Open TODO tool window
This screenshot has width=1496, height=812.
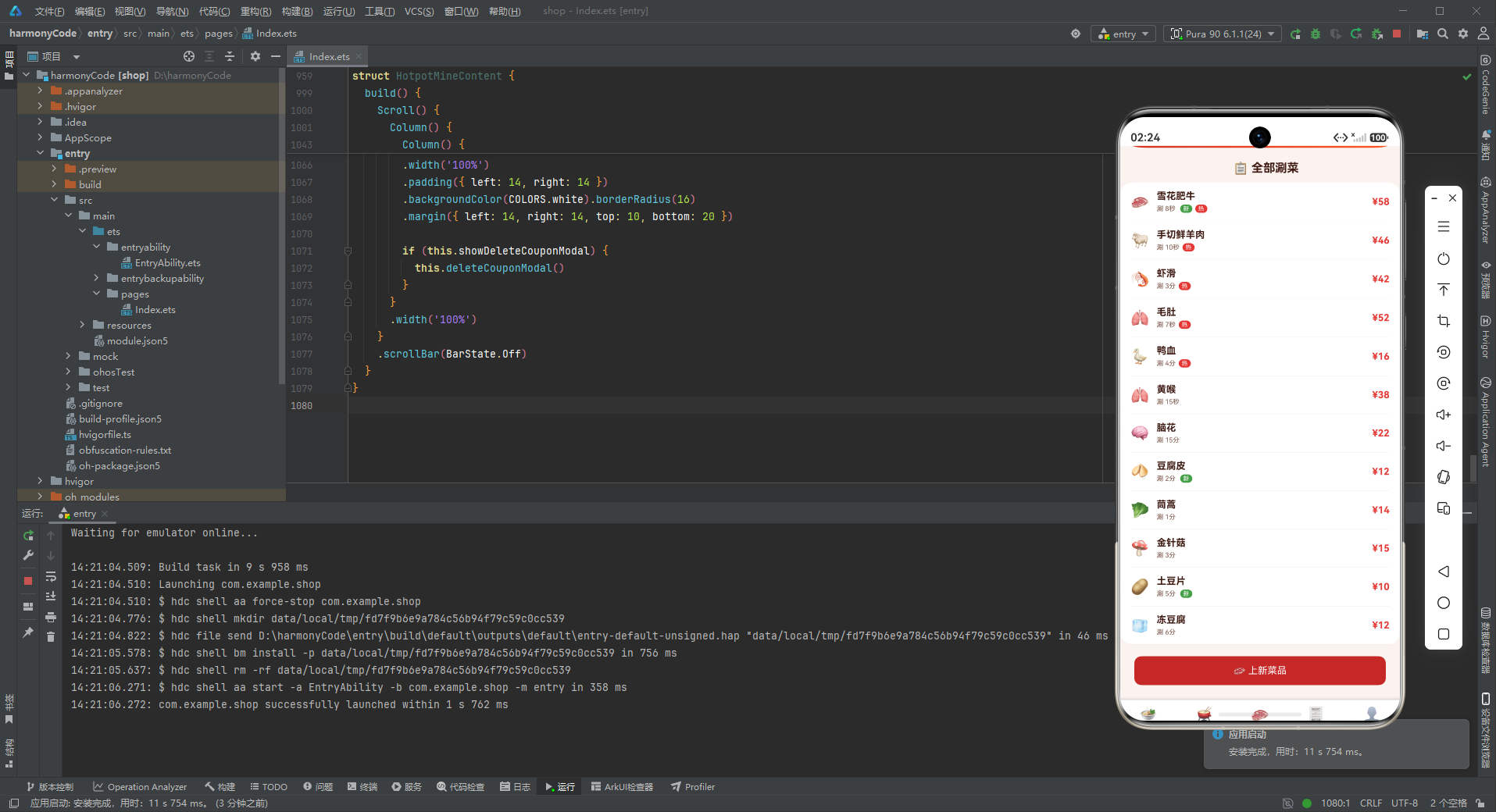pyautogui.click(x=269, y=787)
